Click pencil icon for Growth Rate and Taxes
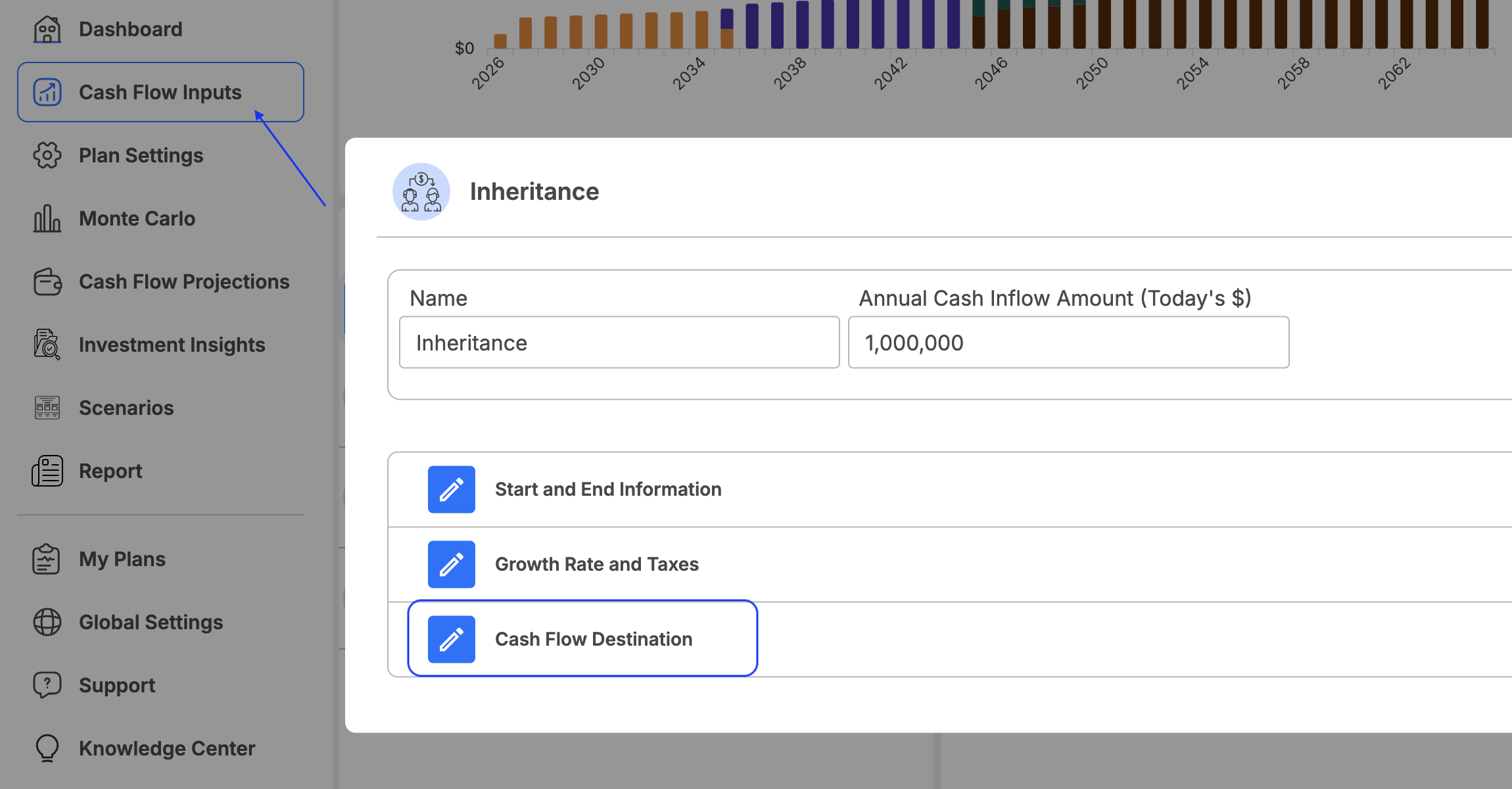 (452, 564)
